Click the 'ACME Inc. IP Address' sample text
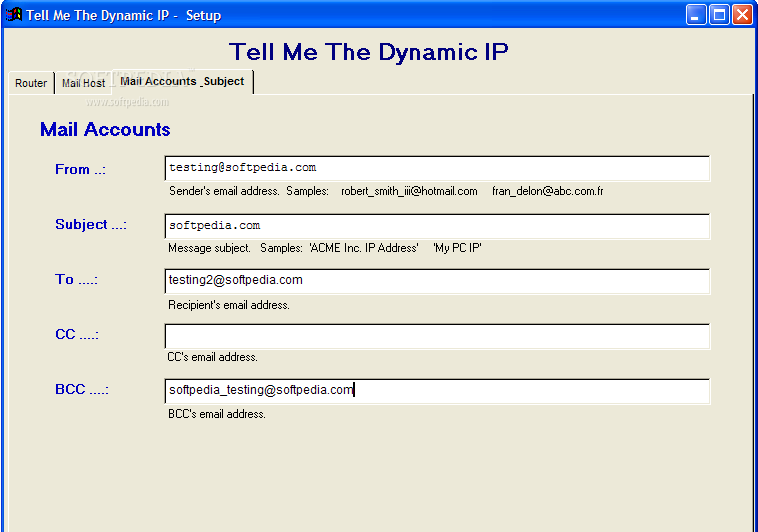758x532 pixels. click(x=364, y=248)
